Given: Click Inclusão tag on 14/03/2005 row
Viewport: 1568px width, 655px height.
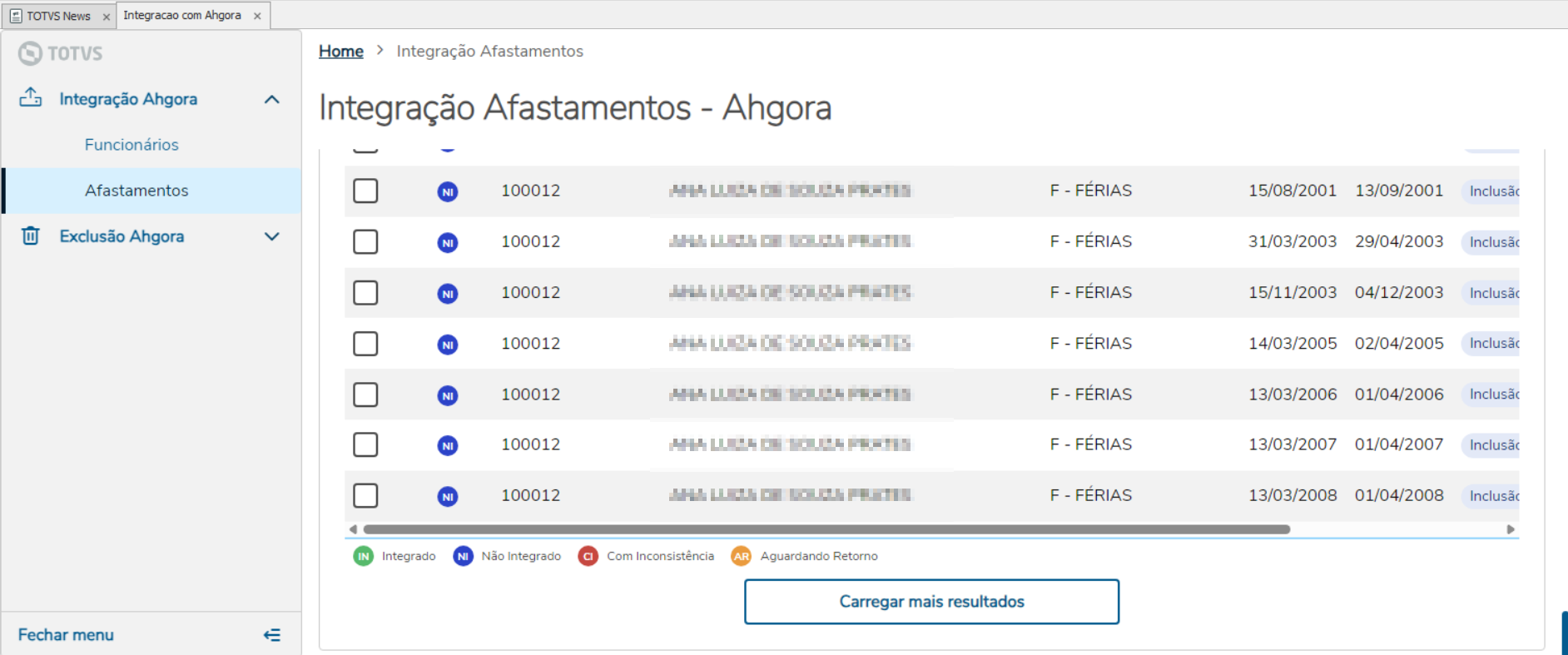Looking at the screenshot, I should tap(1491, 344).
